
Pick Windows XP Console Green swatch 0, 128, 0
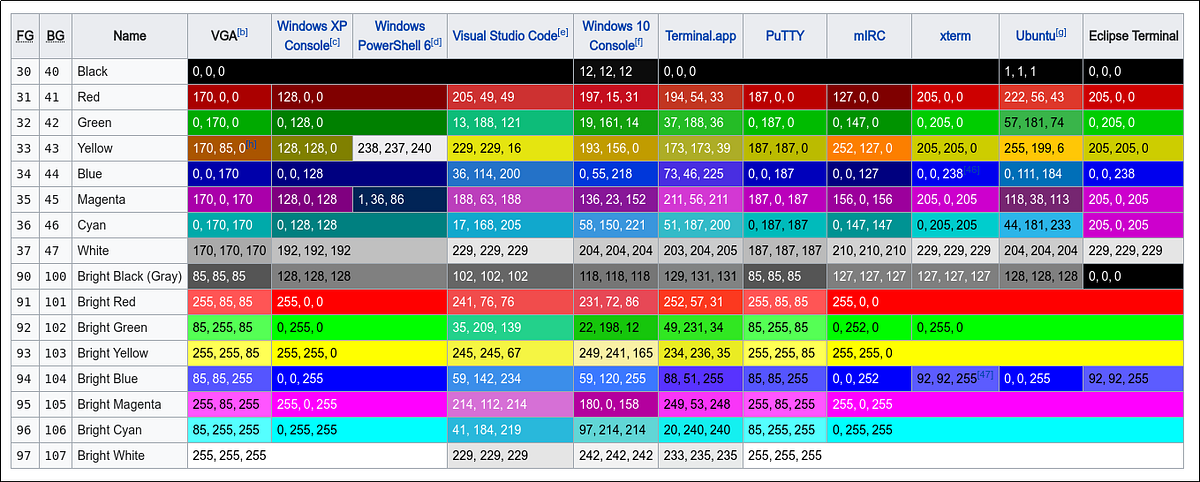point(359,123)
